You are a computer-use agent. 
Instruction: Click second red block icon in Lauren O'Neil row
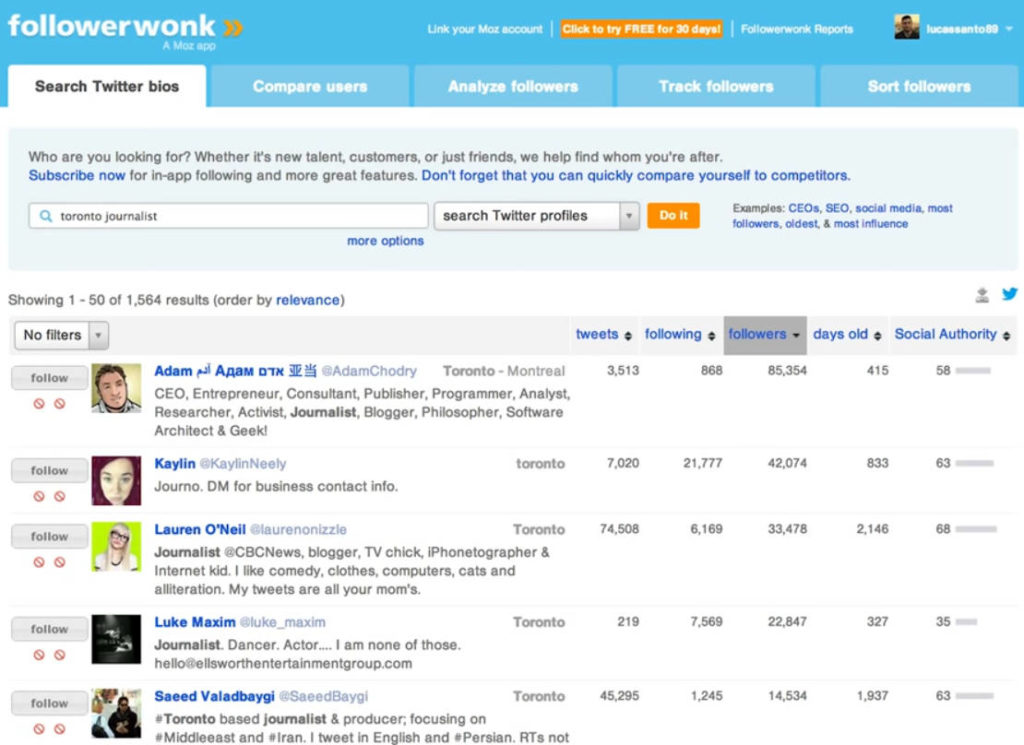coord(59,562)
